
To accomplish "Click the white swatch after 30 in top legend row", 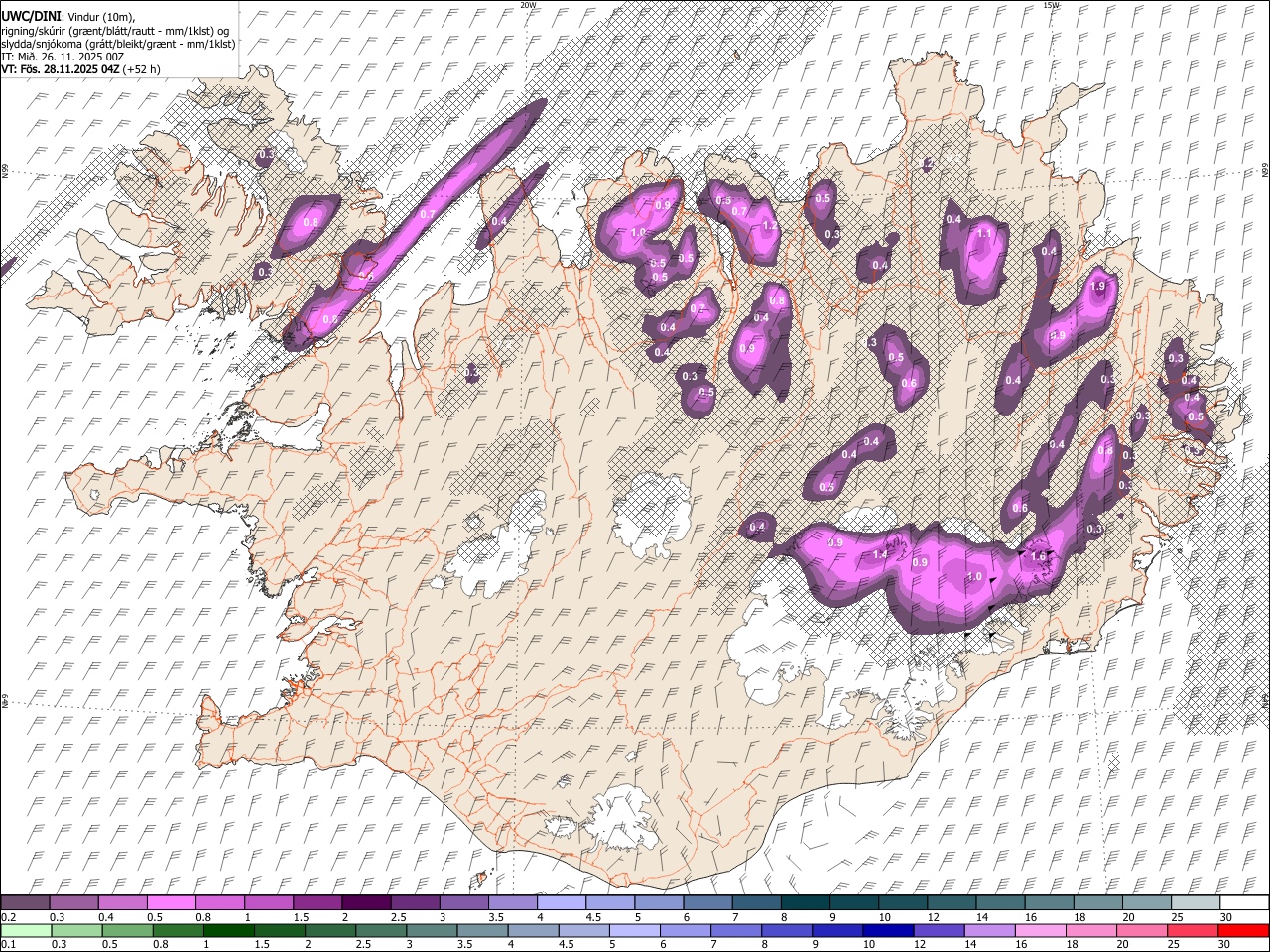I will 1243,903.
